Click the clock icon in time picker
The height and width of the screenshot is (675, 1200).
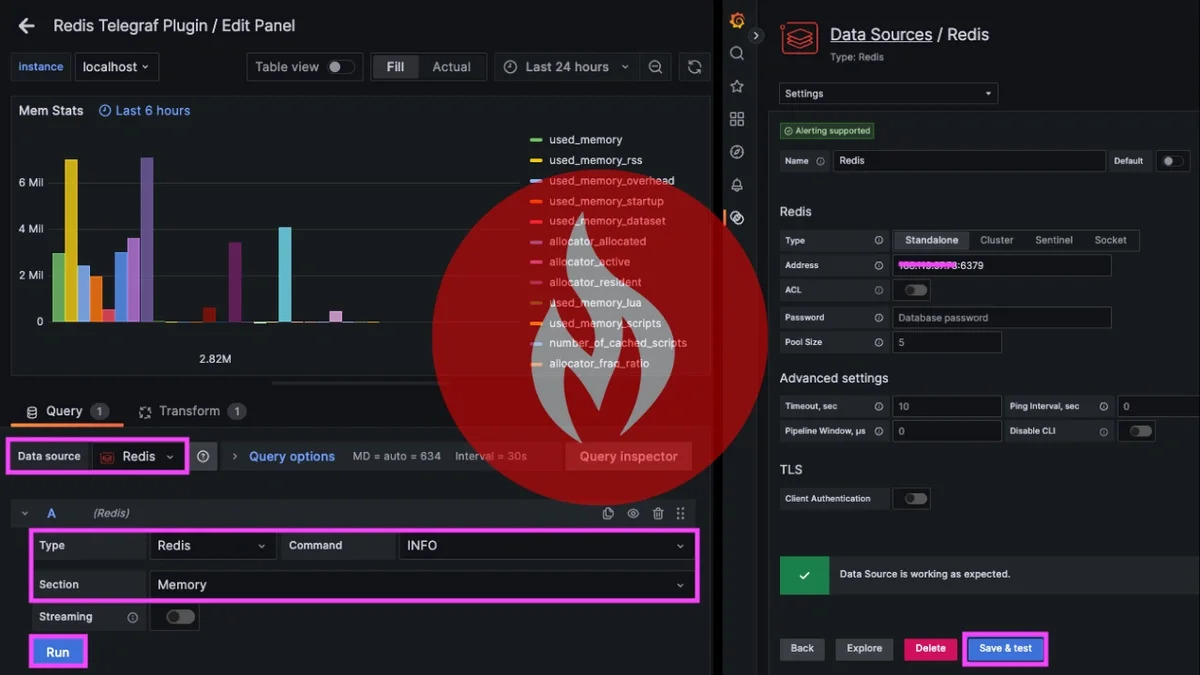510,67
